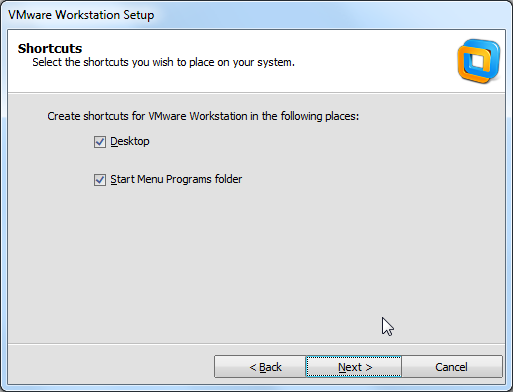Click the "Desktop" checkbox label text

point(130,141)
